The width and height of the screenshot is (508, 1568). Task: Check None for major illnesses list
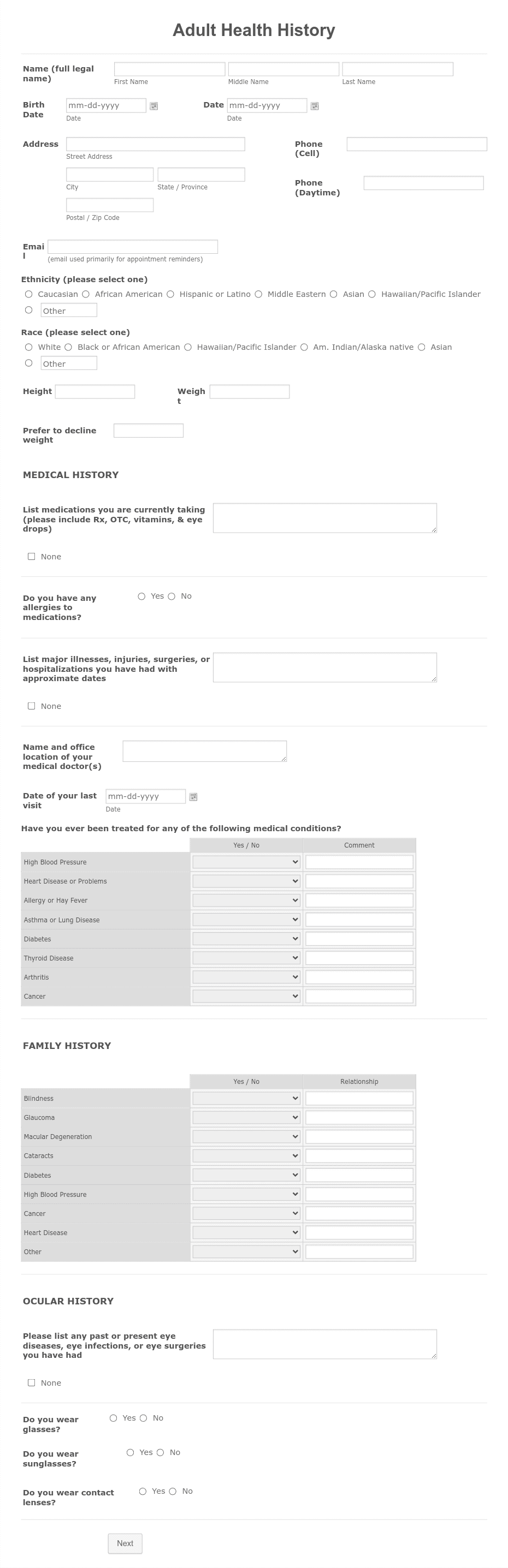coord(32,706)
